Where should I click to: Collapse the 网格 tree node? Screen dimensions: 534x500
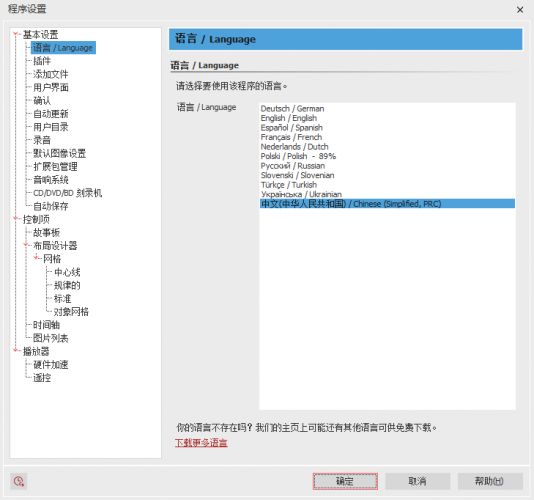[36, 258]
